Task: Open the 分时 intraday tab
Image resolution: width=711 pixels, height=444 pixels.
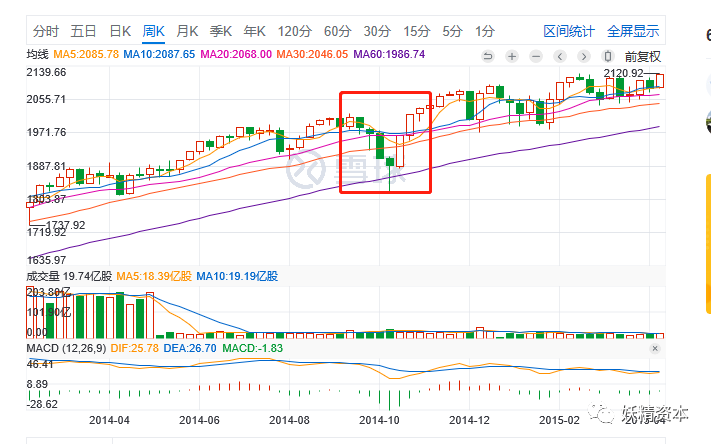Action: [x=46, y=31]
